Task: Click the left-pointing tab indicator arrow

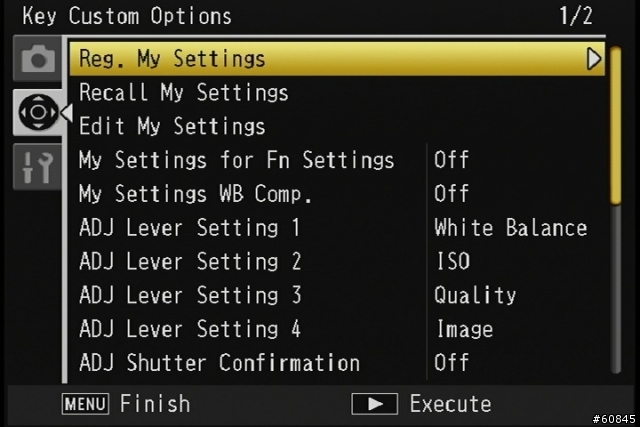Action: point(67,112)
